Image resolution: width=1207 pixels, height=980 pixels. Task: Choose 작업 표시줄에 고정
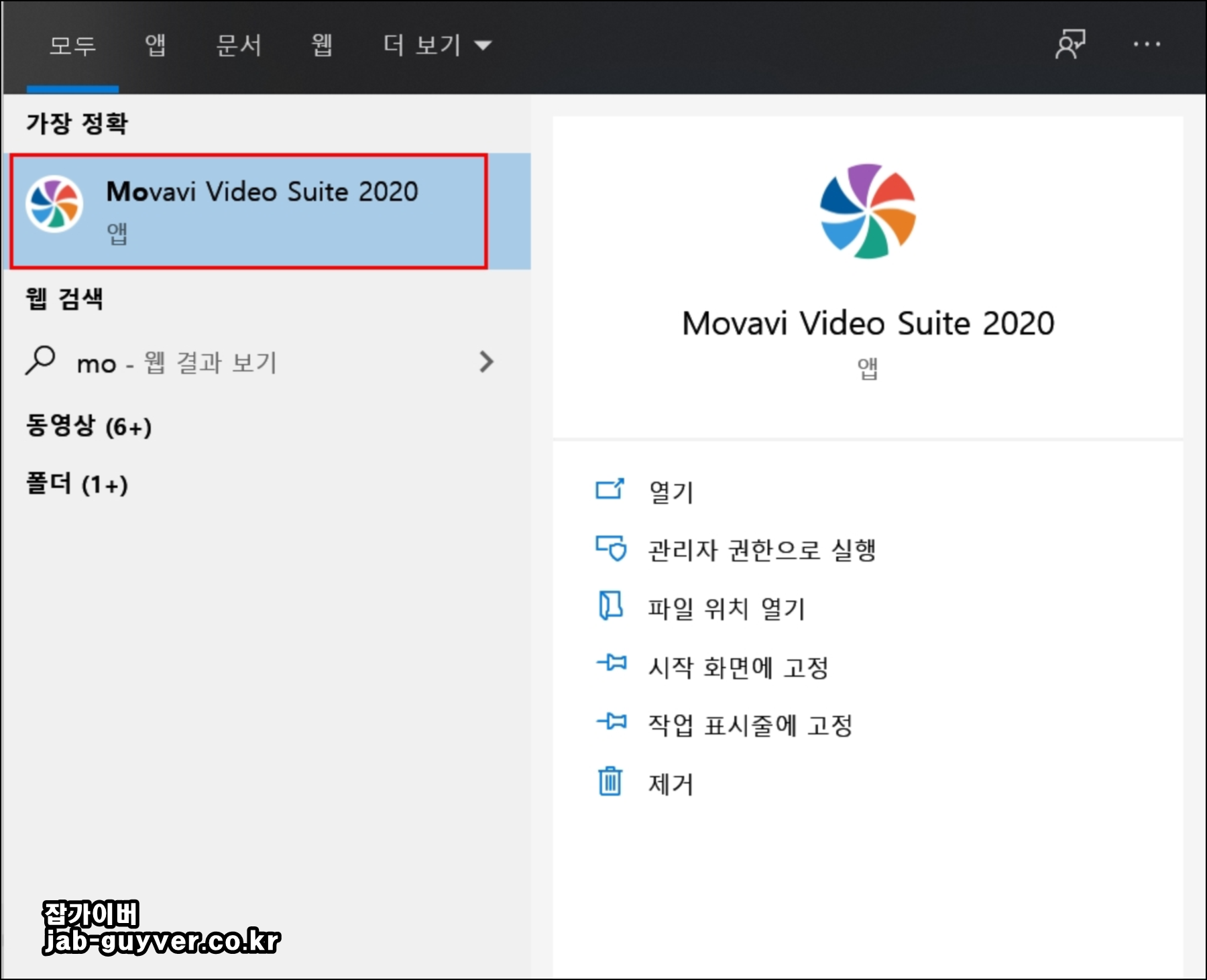tap(750, 725)
